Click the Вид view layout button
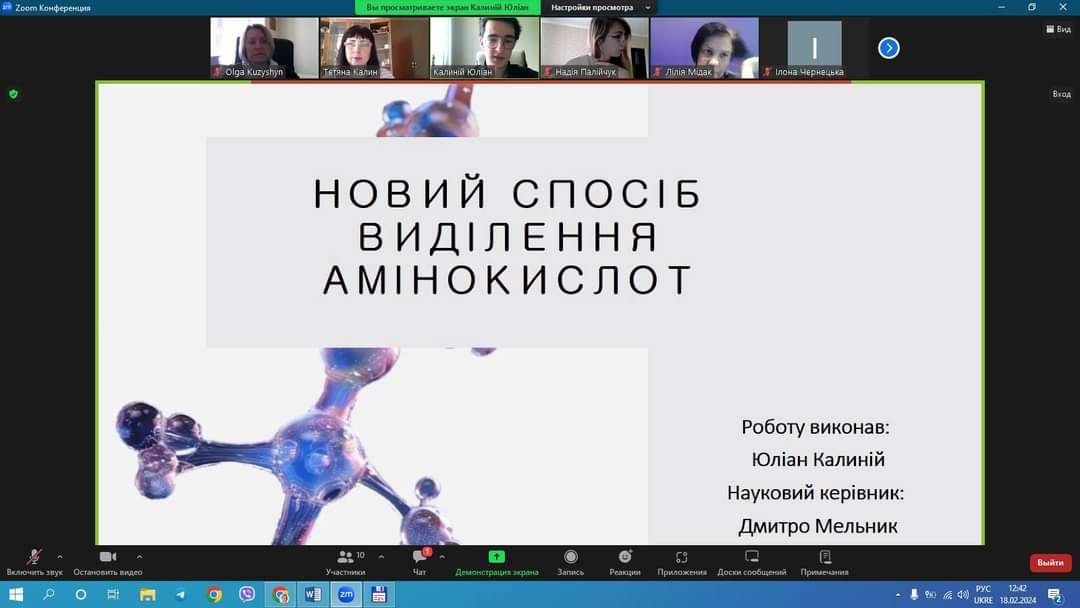 click(1058, 29)
